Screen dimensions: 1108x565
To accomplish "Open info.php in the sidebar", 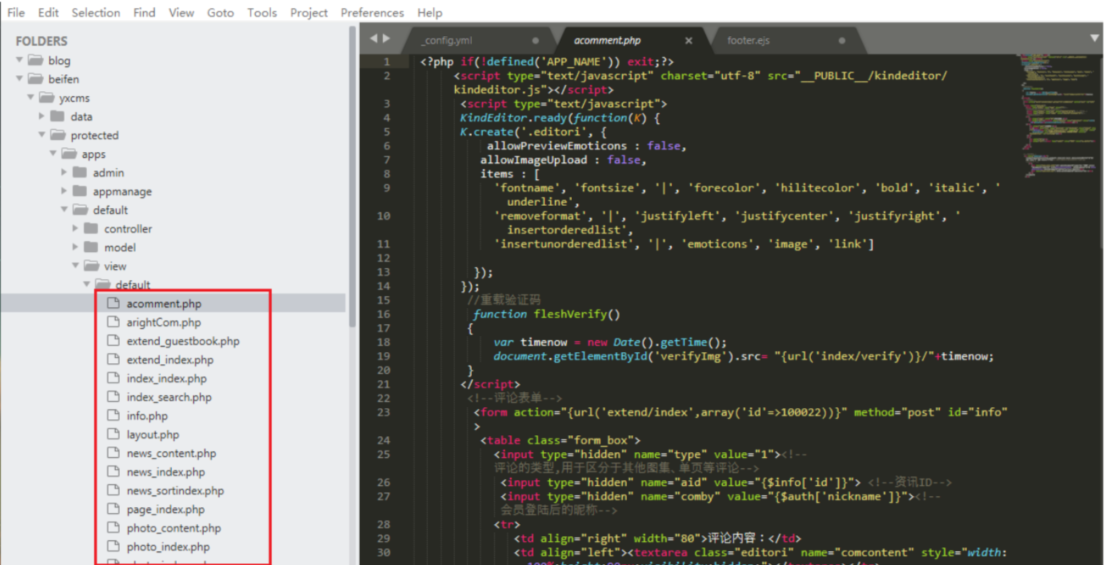I will [x=147, y=416].
